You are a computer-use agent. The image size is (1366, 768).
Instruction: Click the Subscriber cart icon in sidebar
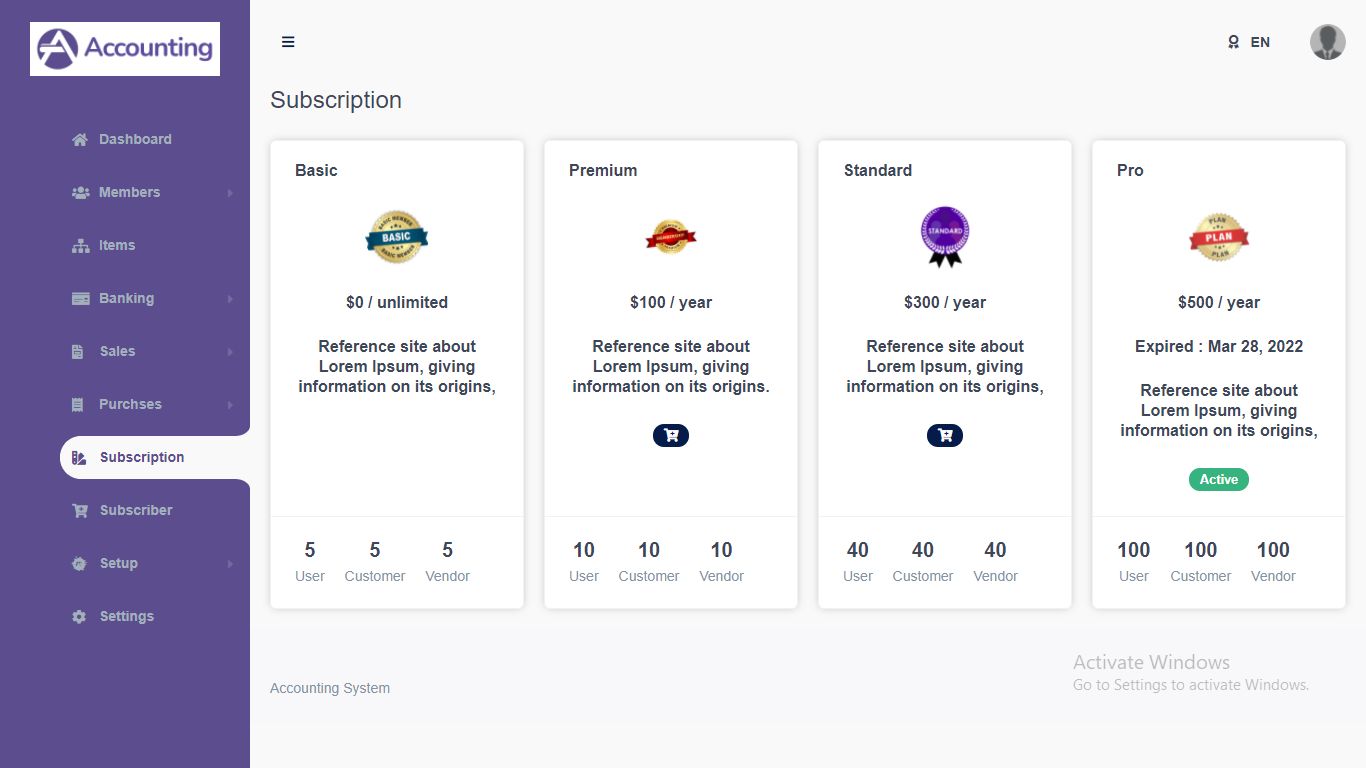80,511
